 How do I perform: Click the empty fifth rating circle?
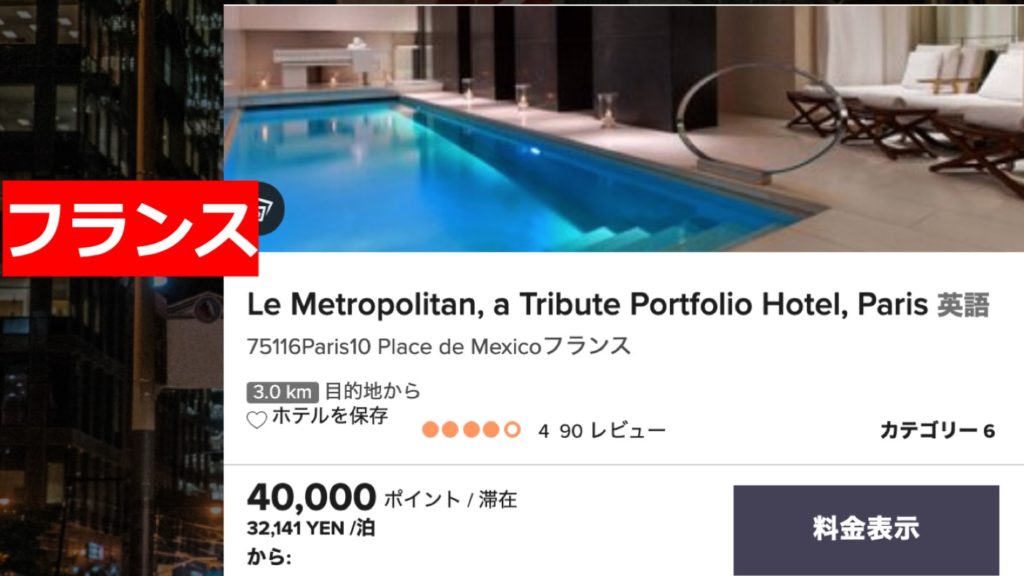click(512, 430)
